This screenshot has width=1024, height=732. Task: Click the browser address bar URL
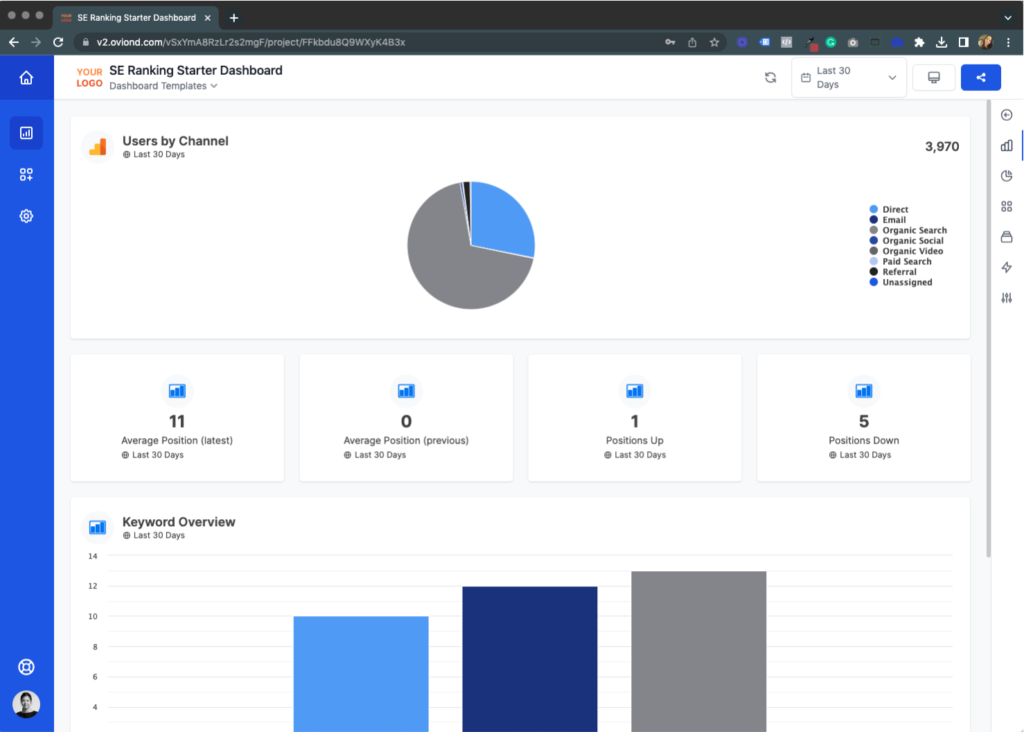tap(251, 42)
